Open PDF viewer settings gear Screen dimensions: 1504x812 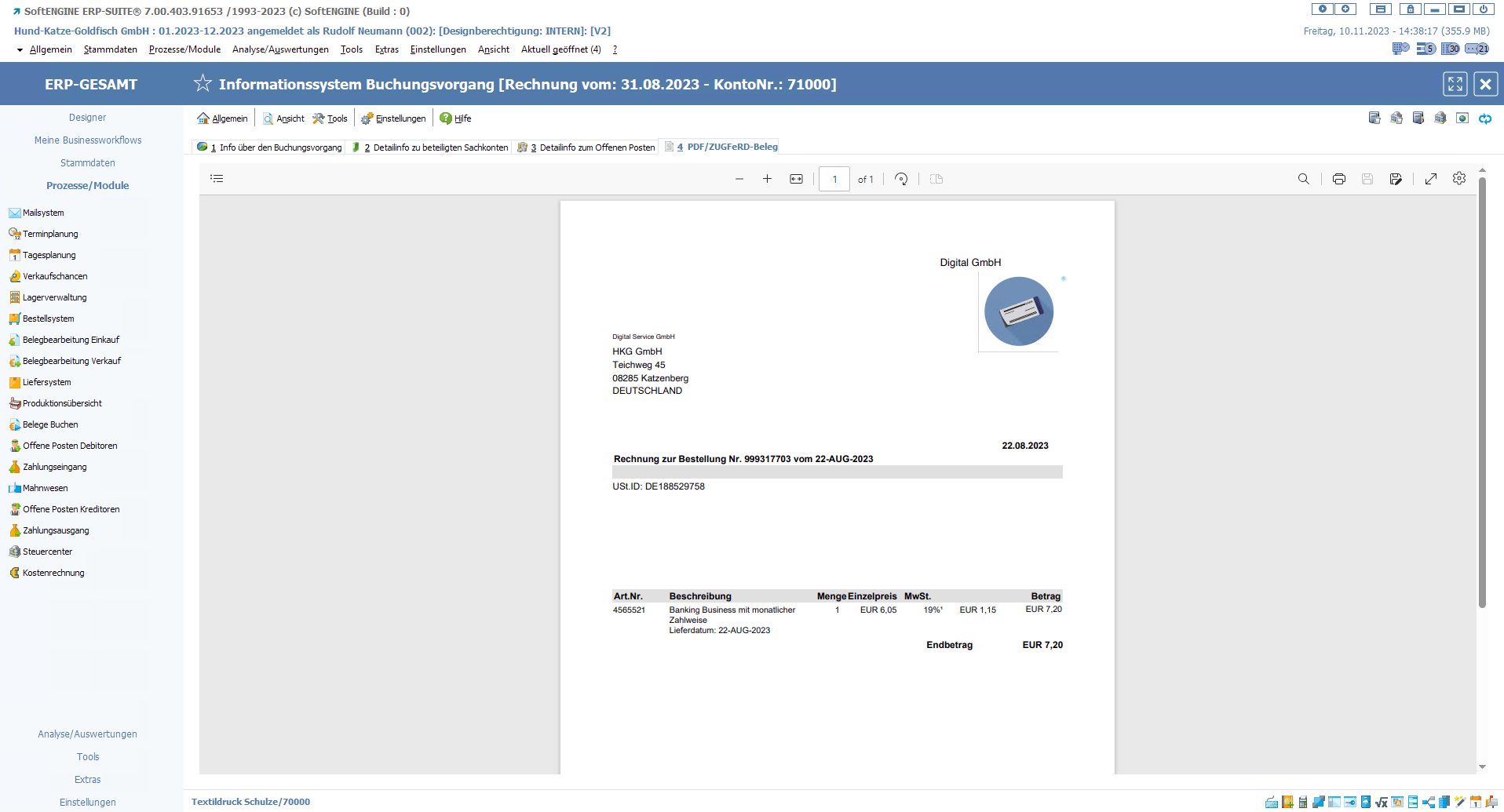(x=1458, y=179)
